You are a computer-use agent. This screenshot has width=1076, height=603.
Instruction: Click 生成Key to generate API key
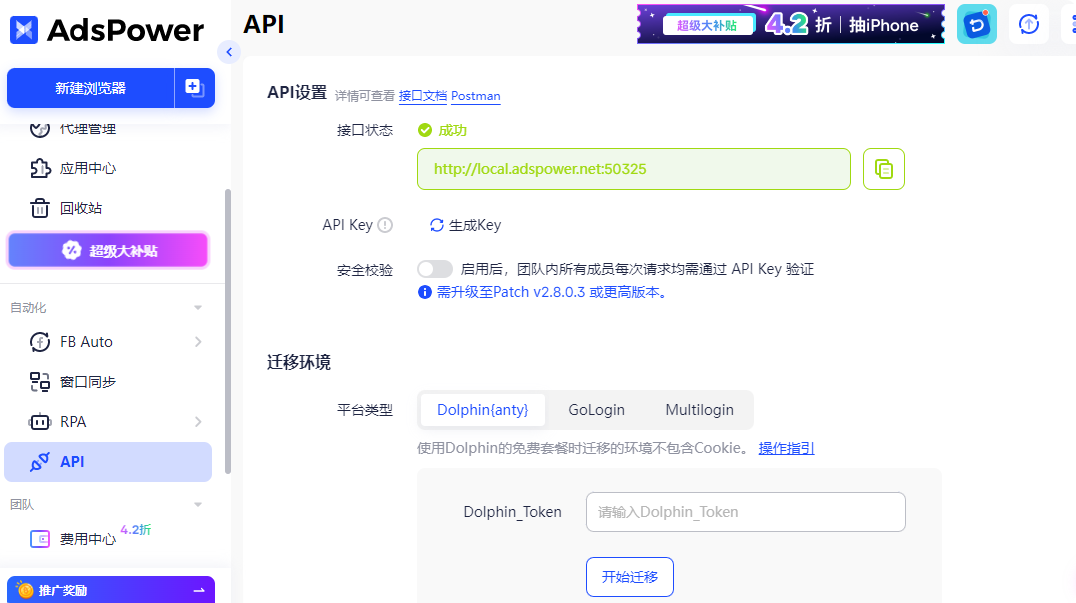coord(475,225)
